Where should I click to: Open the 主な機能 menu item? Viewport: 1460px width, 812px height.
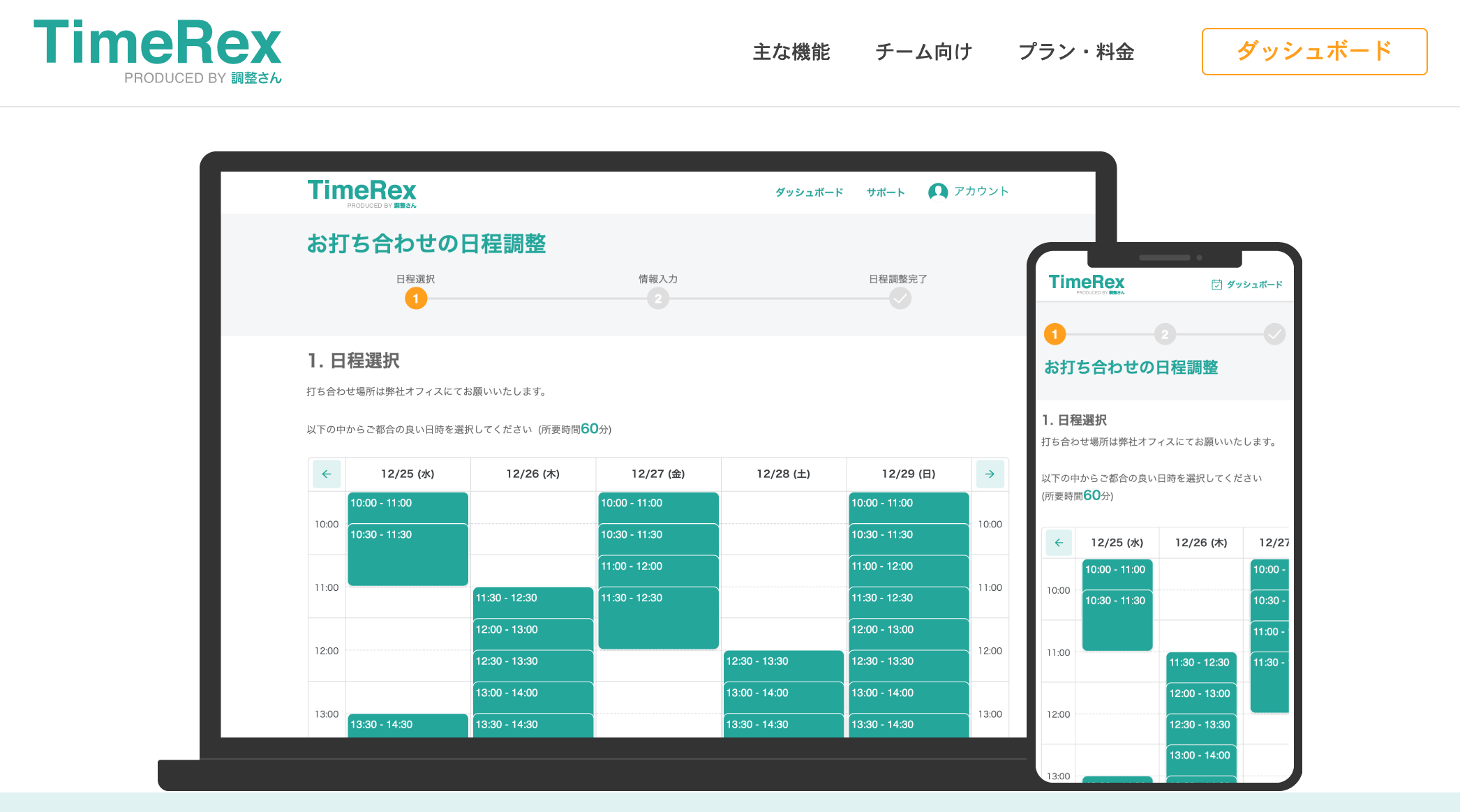[x=791, y=52]
